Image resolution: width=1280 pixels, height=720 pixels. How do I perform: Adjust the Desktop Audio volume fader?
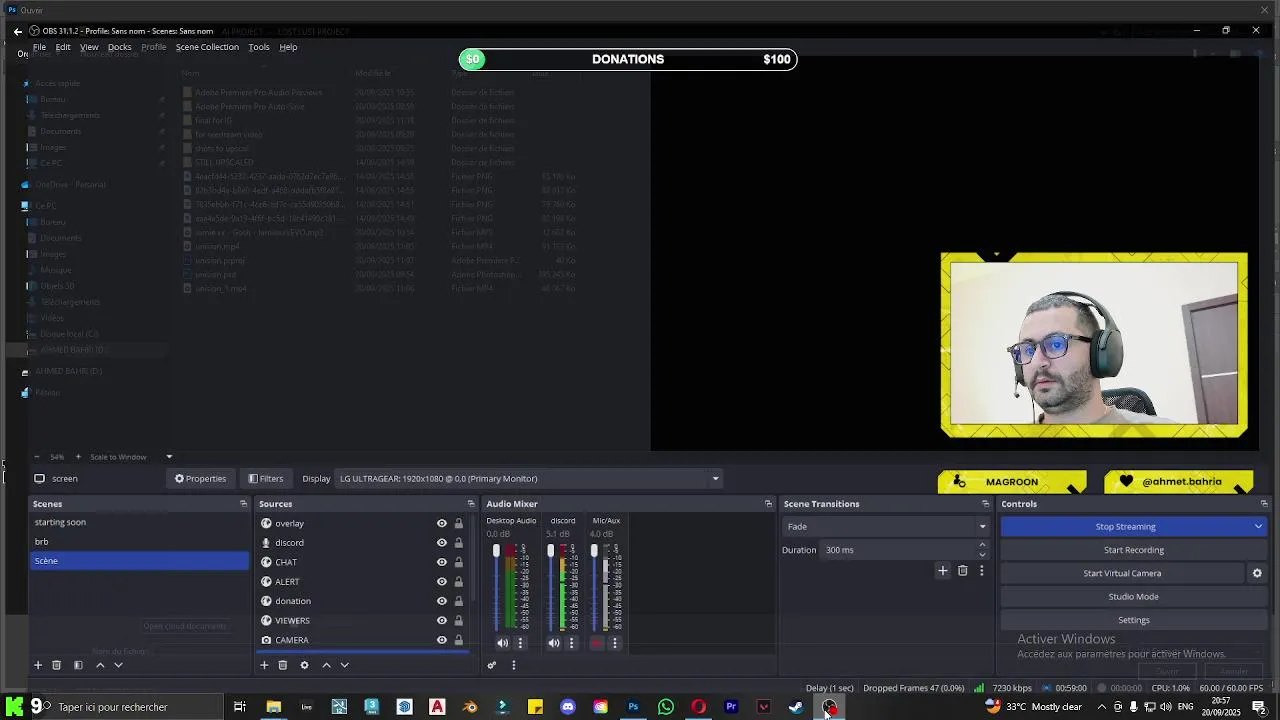click(x=496, y=552)
